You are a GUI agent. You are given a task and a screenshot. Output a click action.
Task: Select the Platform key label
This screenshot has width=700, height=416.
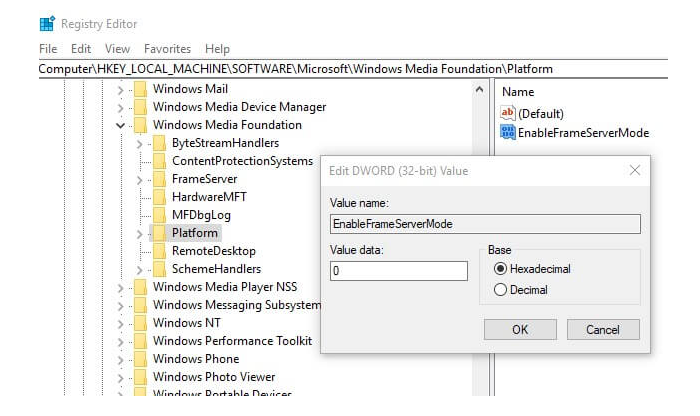[x=195, y=233]
